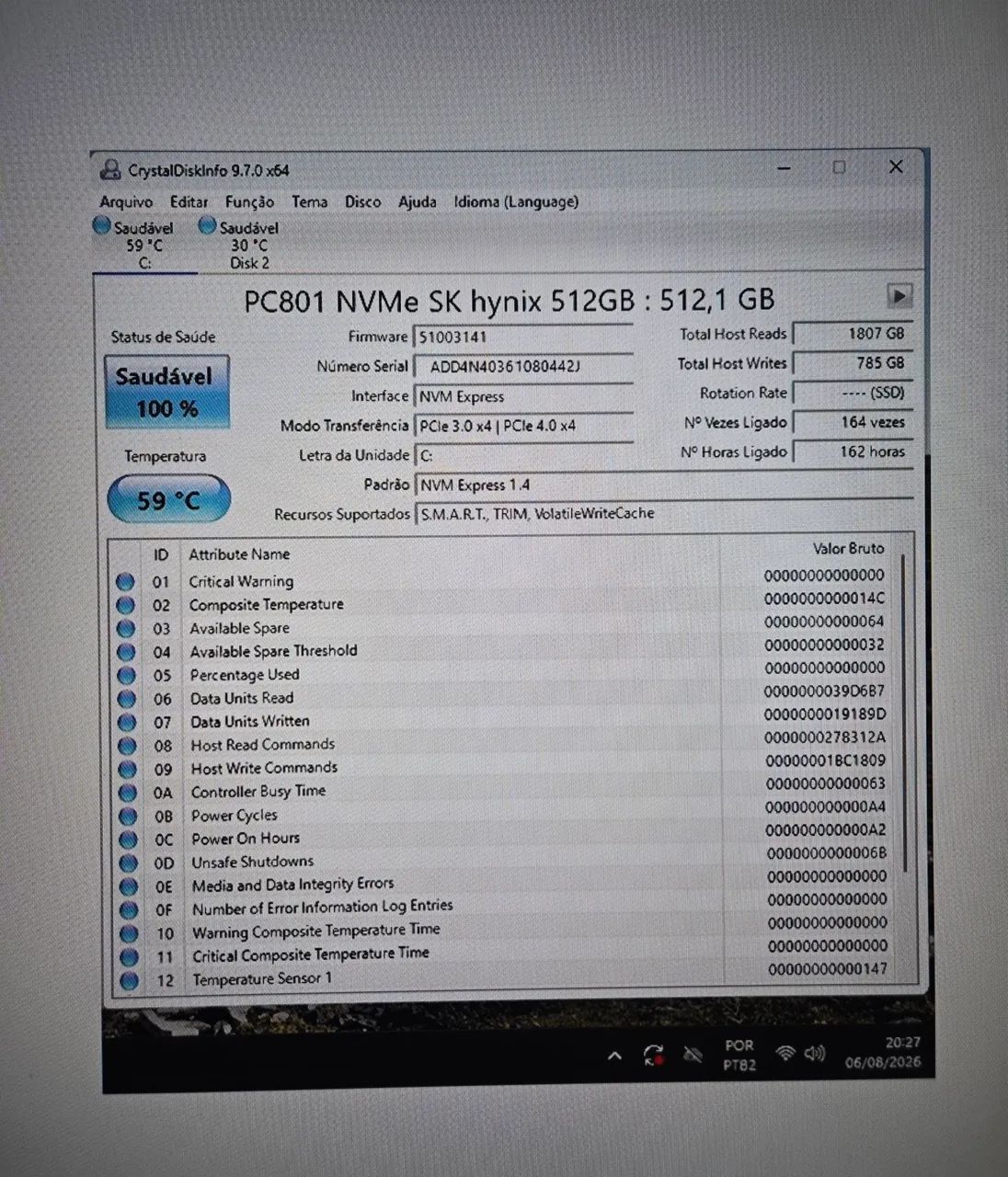Click the status icon for Power On Hours
This screenshot has height=1177, width=1008.
[x=128, y=840]
